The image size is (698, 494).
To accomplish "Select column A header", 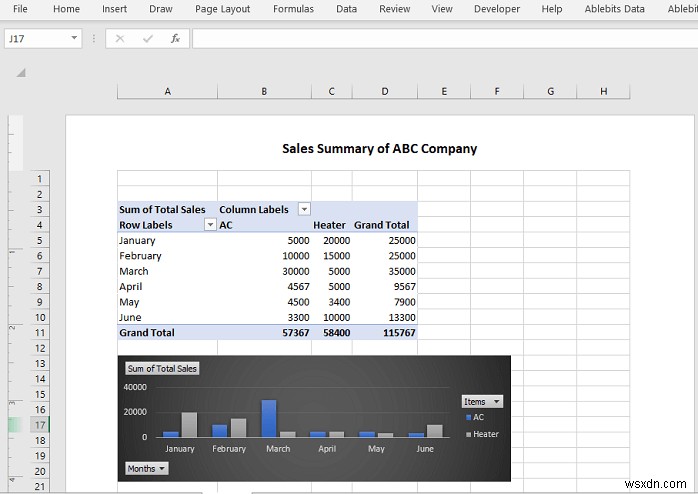I will point(167,91).
